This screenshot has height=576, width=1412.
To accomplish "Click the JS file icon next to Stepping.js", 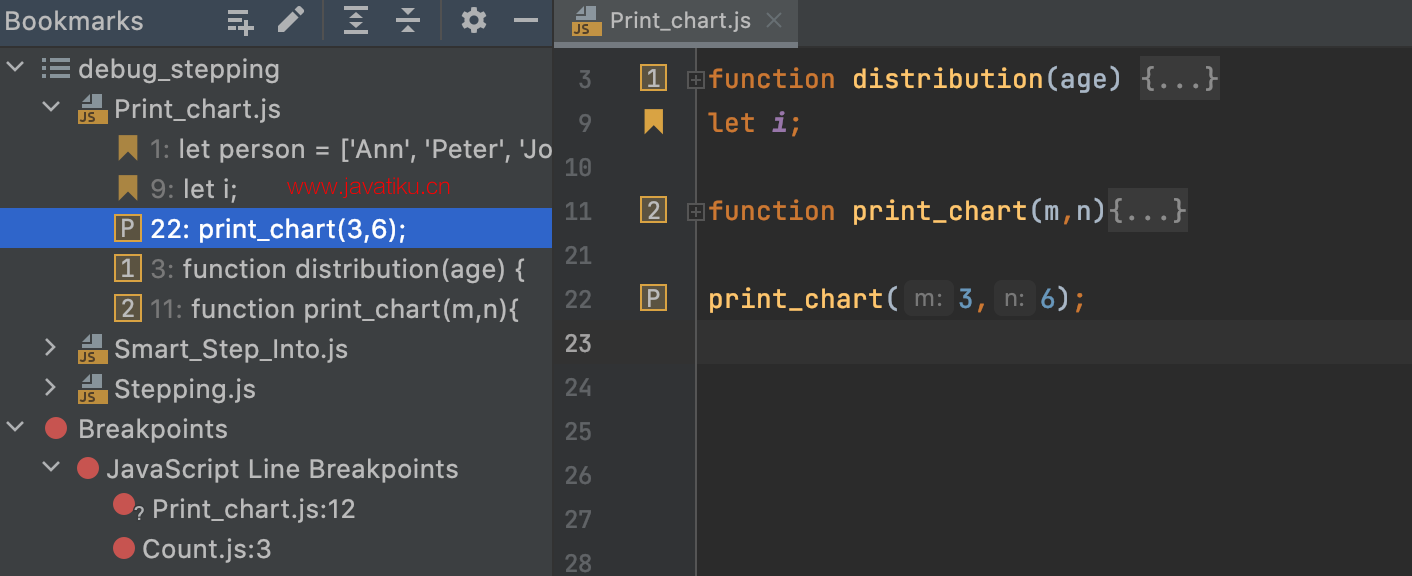I will [92, 389].
